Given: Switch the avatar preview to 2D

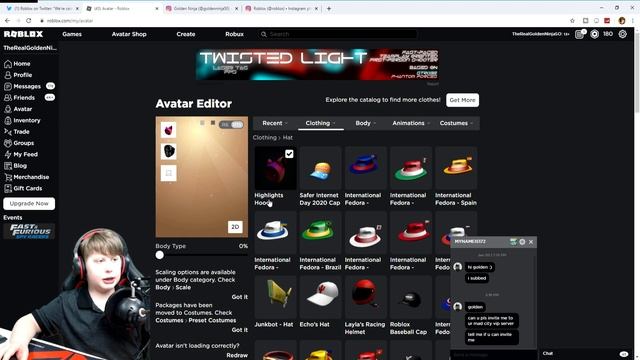Looking at the screenshot, I should 235,227.
